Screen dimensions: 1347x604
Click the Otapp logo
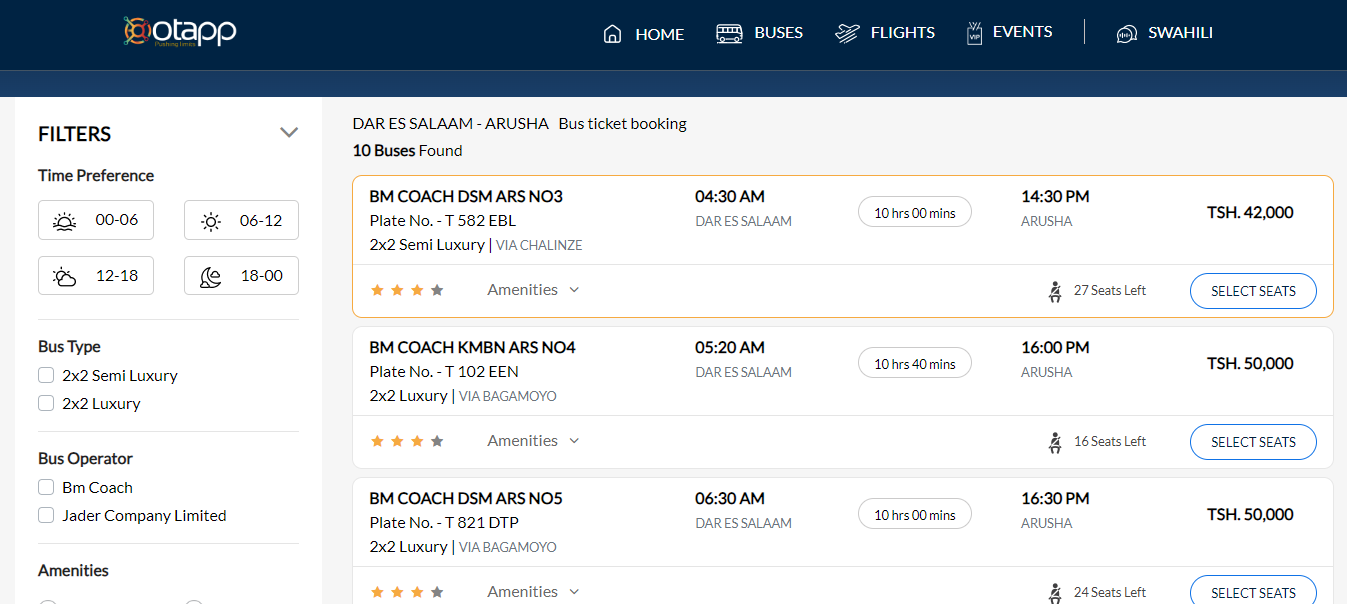pyautogui.click(x=180, y=32)
